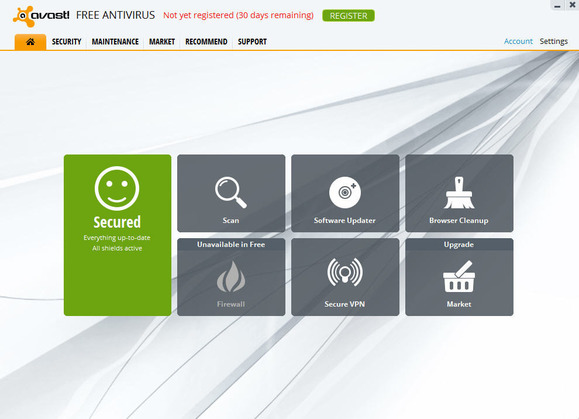Click the Scan magnifying glass icon
Viewport: 579px width, 419px height.
tap(231, 192)
